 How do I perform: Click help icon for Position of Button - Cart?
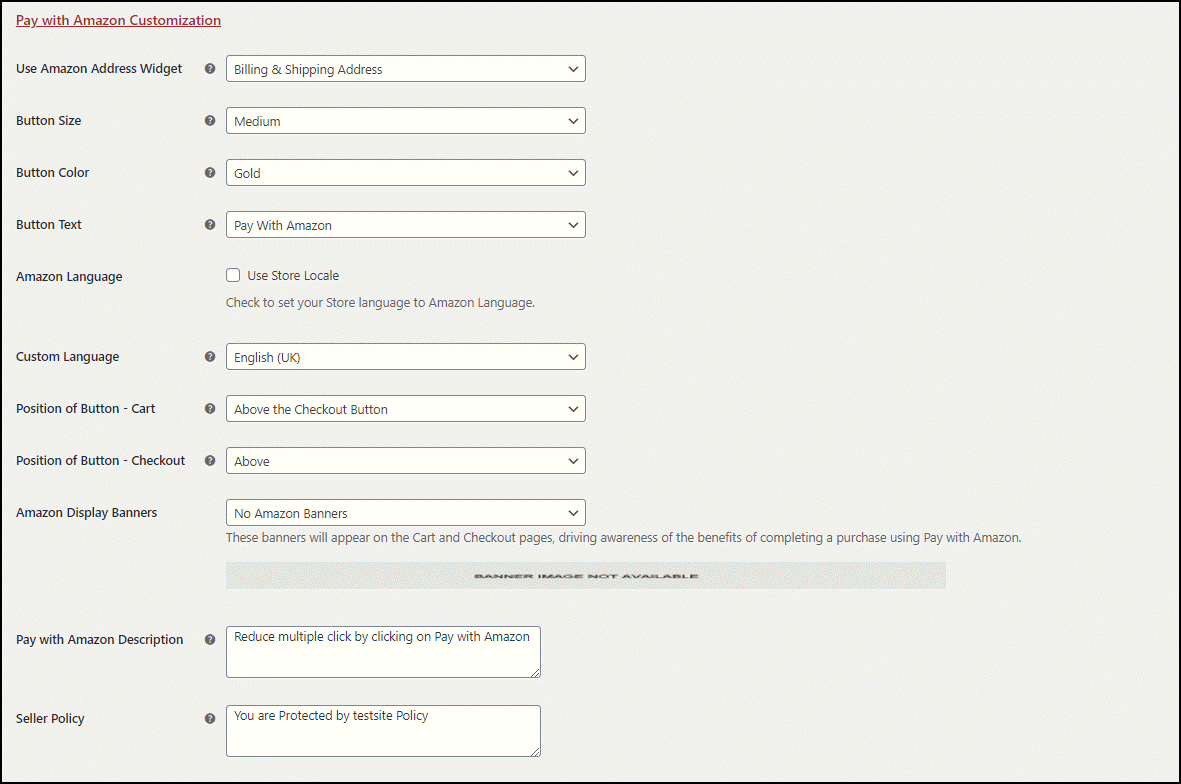click(210, 408)
